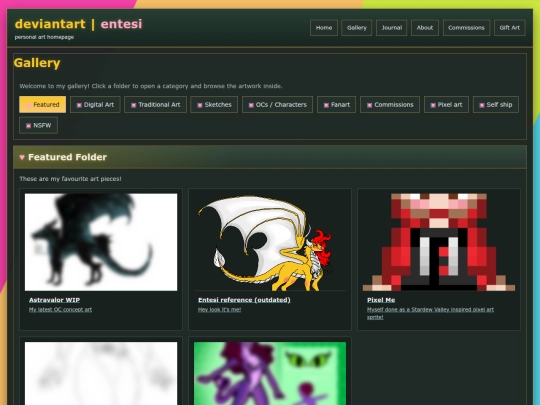Click the pink icon on Sketches
The image size is (540, 405).
pyautogui.click(x=200, y=105)
